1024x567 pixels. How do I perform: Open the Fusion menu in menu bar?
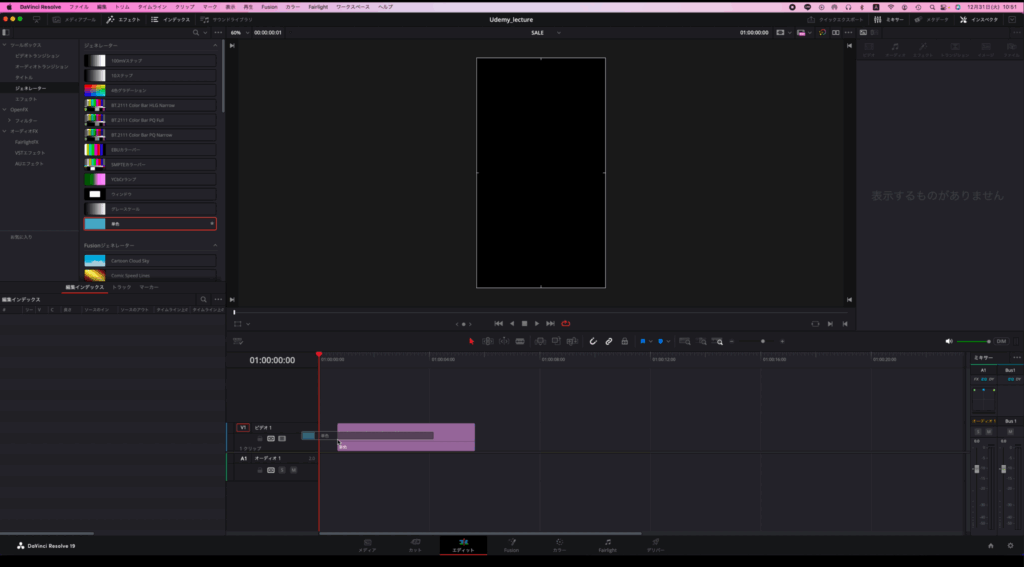pos(269,6)
